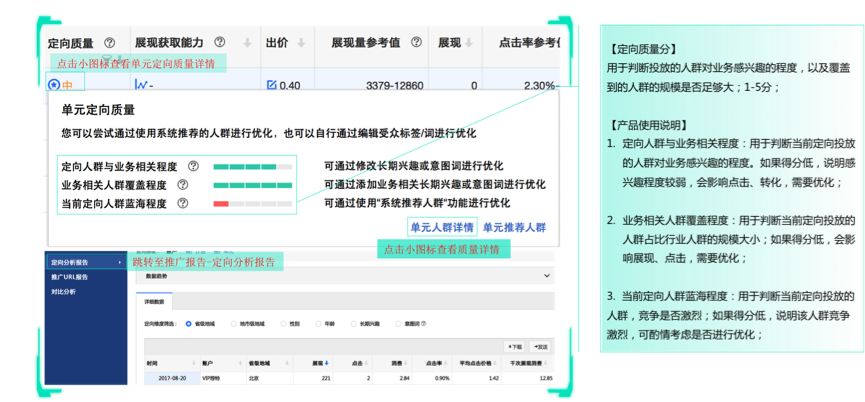Switch to the 详细数据 tab
Screen dimensions: 865x402
click(154, 302)
